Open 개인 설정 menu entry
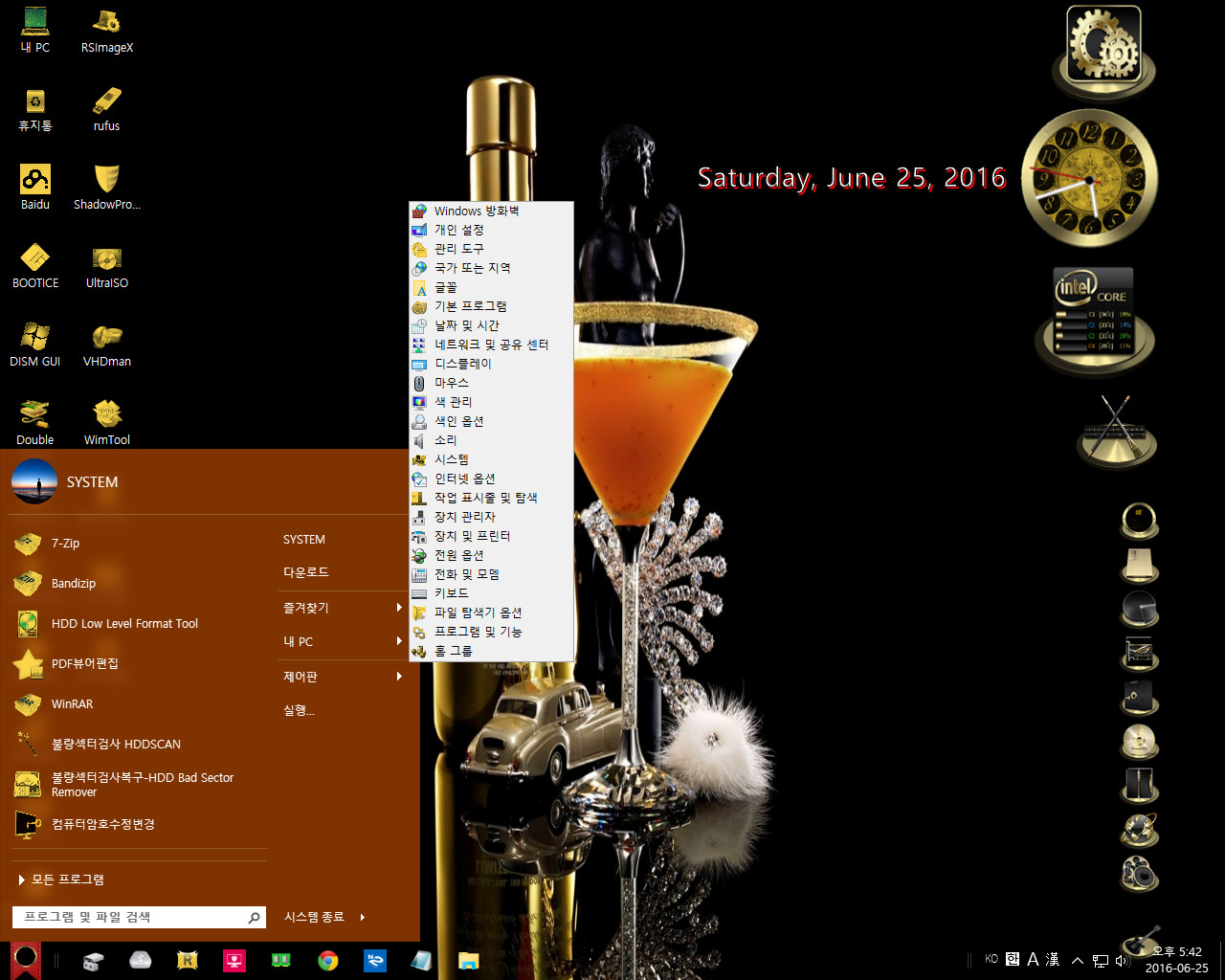 (491, 230)
